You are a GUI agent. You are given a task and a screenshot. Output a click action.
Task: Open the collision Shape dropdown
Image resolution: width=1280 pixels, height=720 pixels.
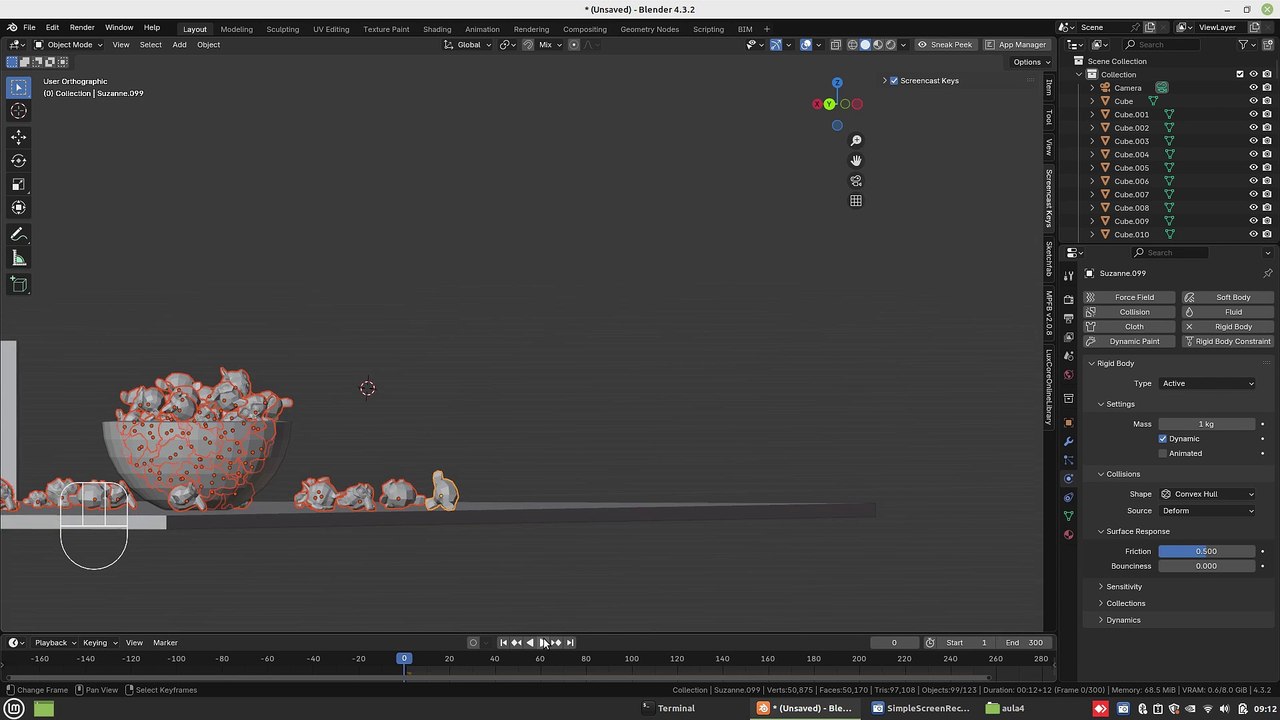[1207, 494]
